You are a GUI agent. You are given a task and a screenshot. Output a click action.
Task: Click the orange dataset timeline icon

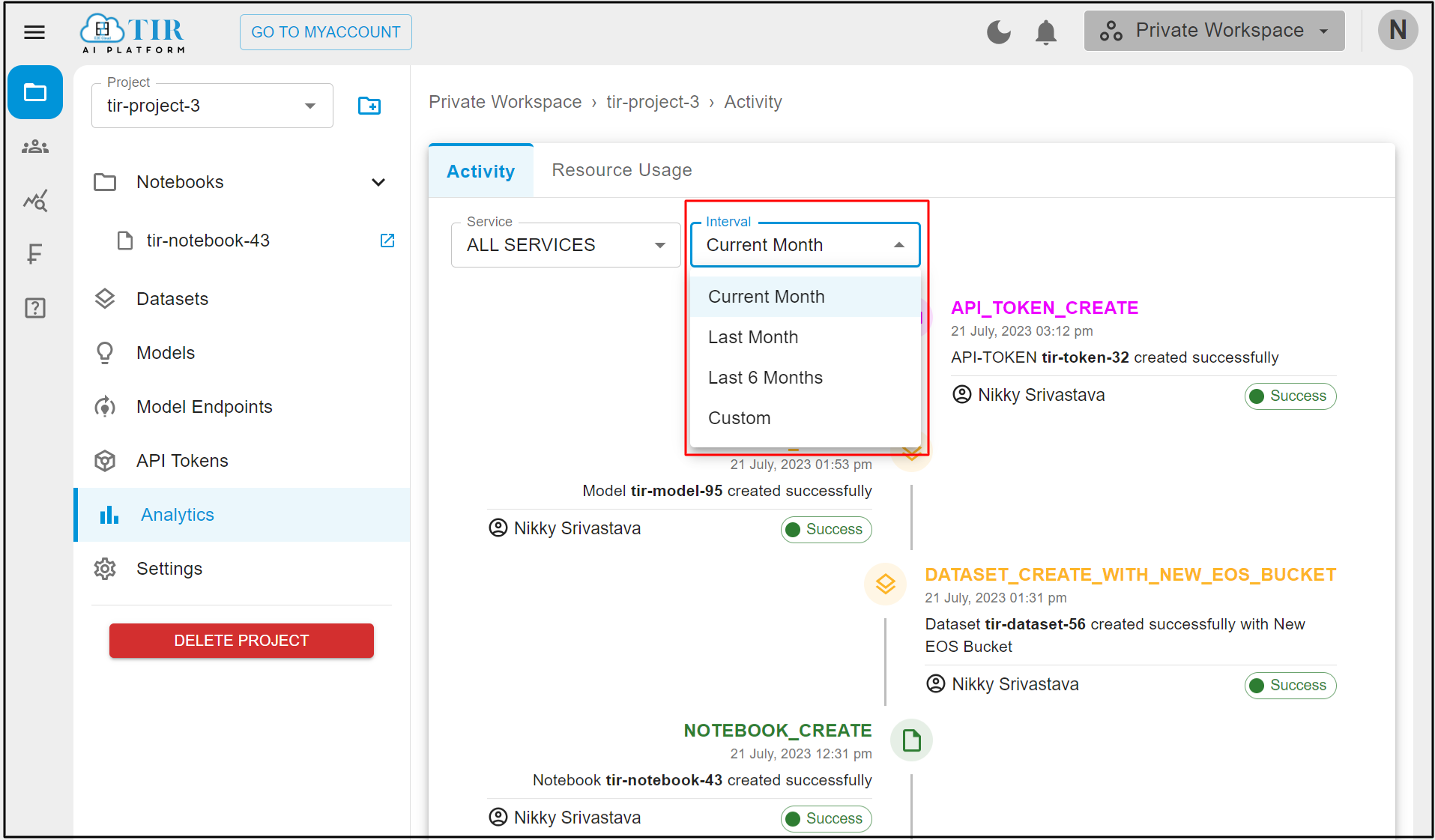886,584
